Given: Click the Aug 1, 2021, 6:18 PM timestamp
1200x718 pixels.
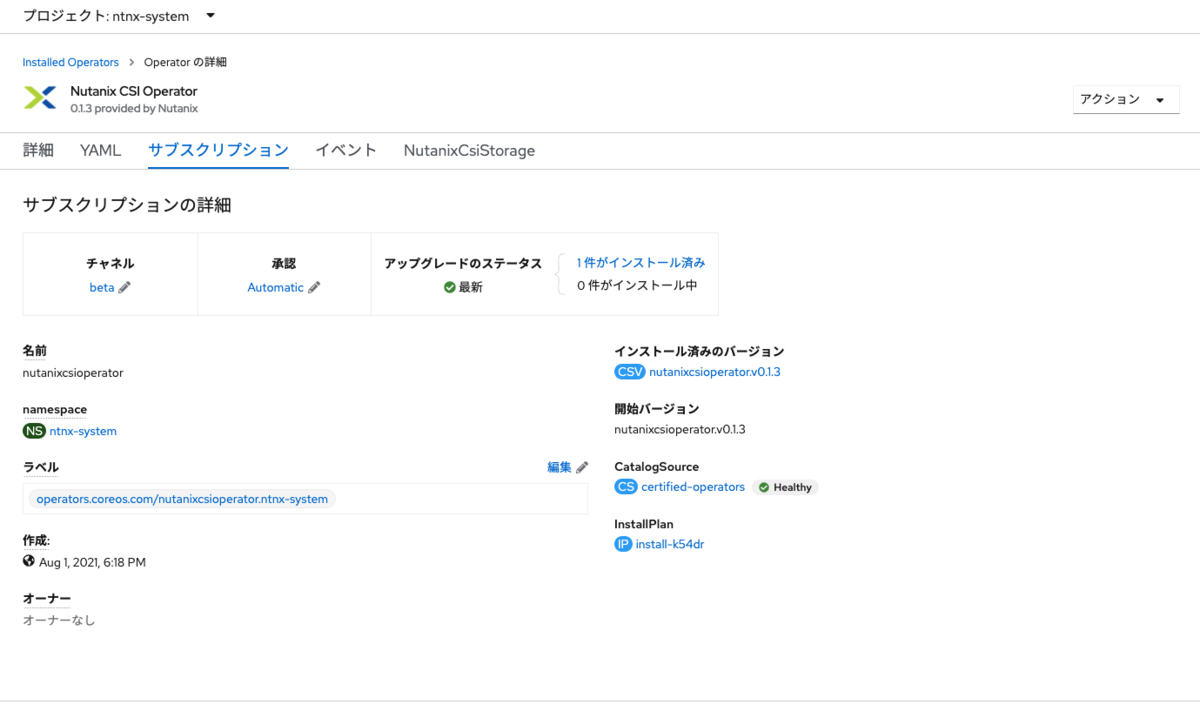Looking at the screenshot, I should click(x=92, y=562).
